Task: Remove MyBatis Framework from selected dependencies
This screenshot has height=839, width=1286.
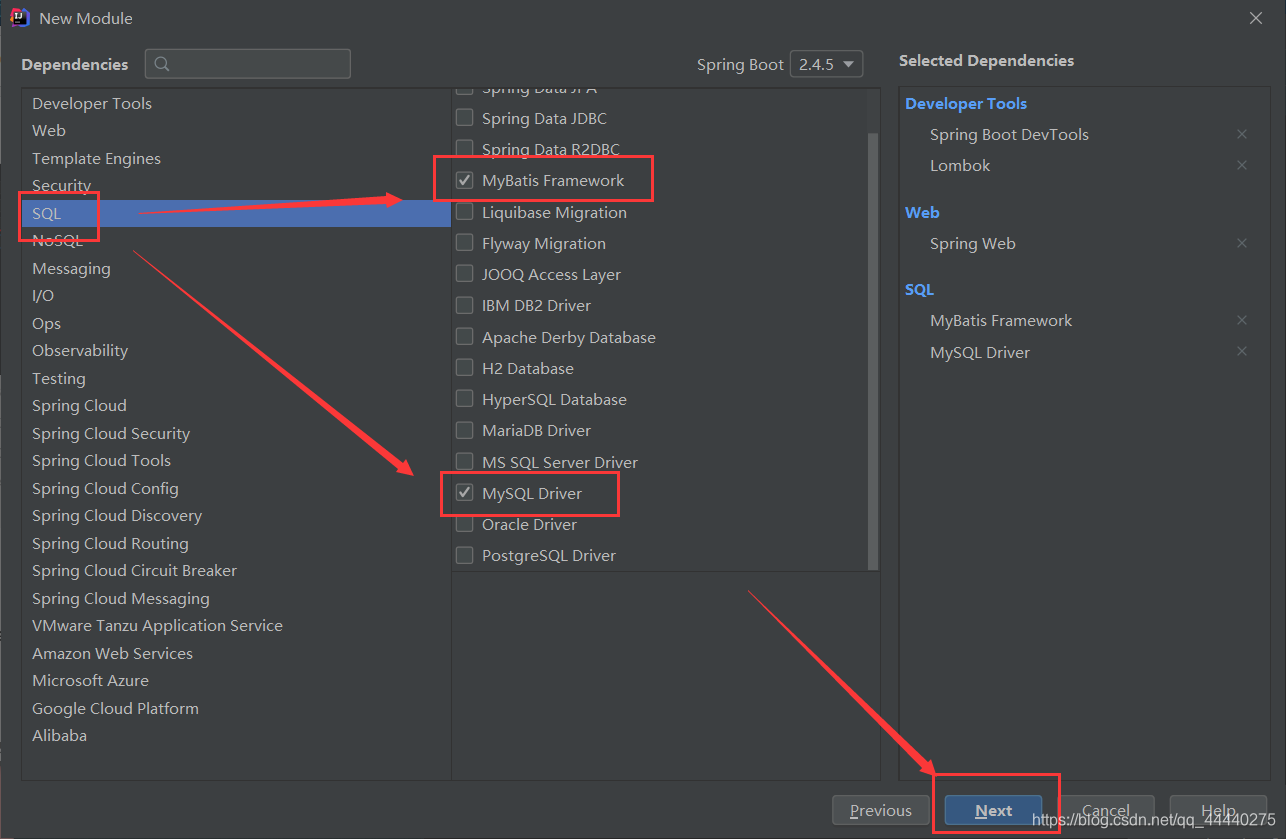Action: click(x=1241, y=320)
